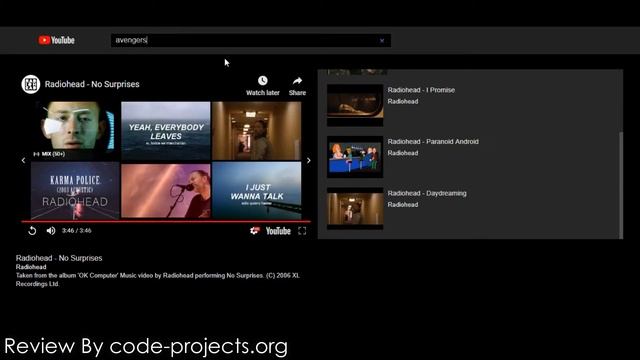Click the bold Radiohead channel name below the player
Viewport: 640px width, 360px height.
pyautogui.click(x=31, y=267)
